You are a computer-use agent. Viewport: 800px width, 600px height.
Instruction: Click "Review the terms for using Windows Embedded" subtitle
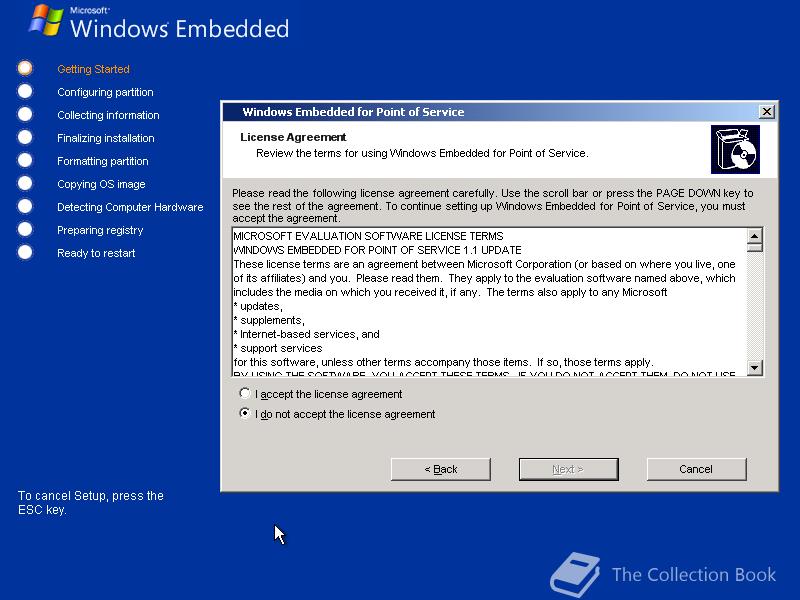(x=422, y=153)
